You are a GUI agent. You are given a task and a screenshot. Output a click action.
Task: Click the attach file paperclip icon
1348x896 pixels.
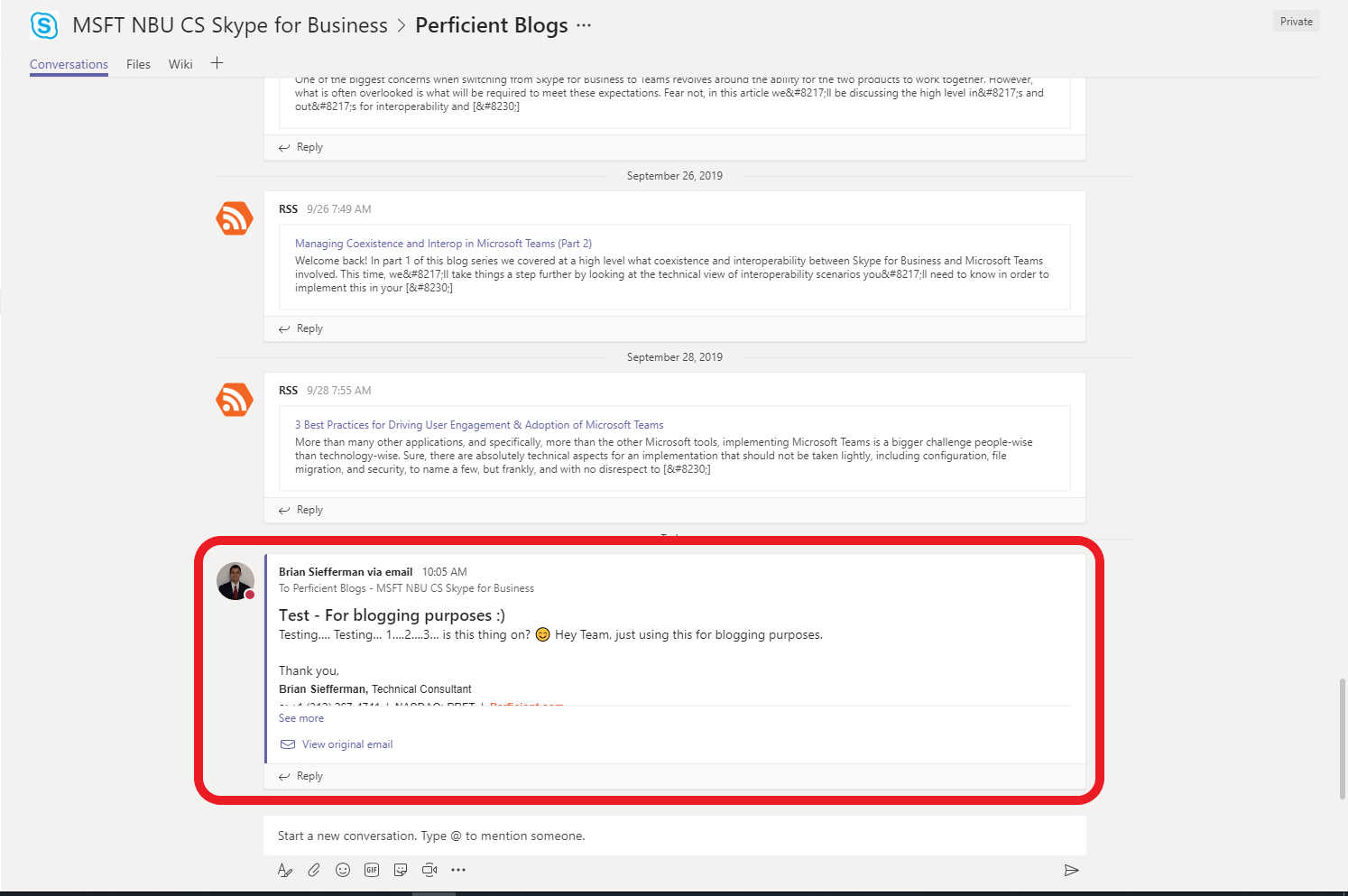click(x=314, y=870)
